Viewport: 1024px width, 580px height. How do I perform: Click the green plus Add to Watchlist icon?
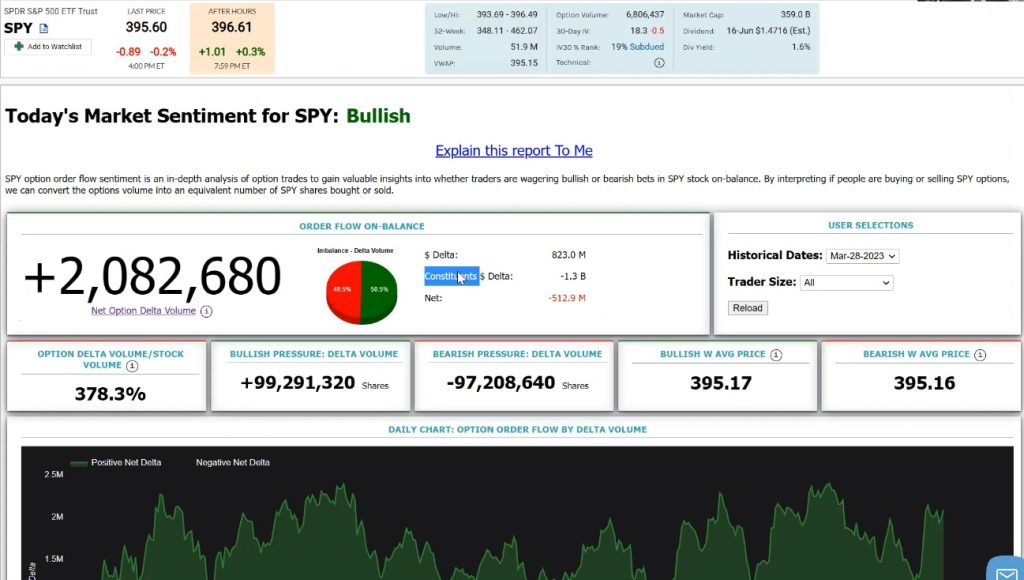[19, 46]
